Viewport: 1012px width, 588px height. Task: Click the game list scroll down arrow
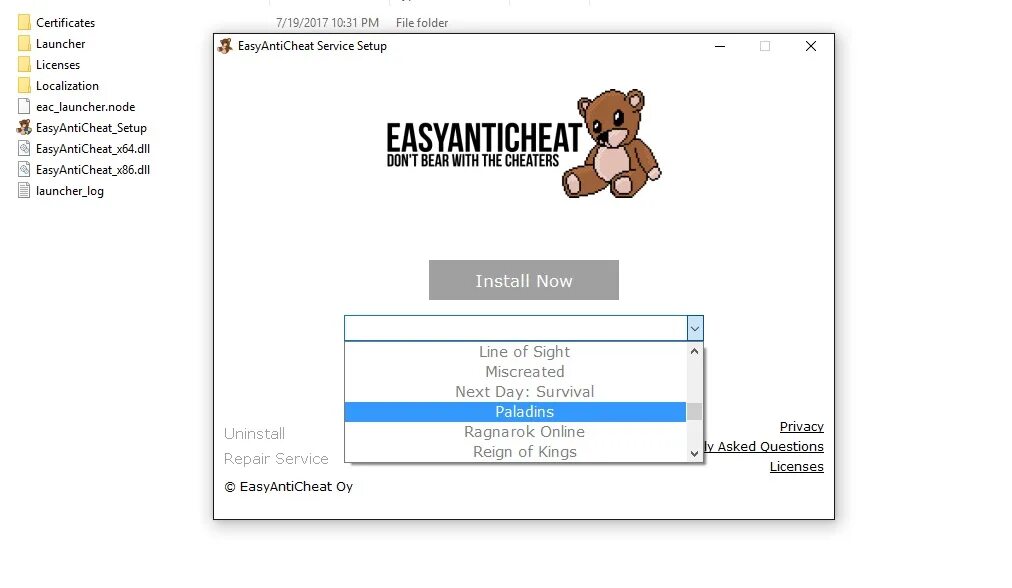[694, 454]
